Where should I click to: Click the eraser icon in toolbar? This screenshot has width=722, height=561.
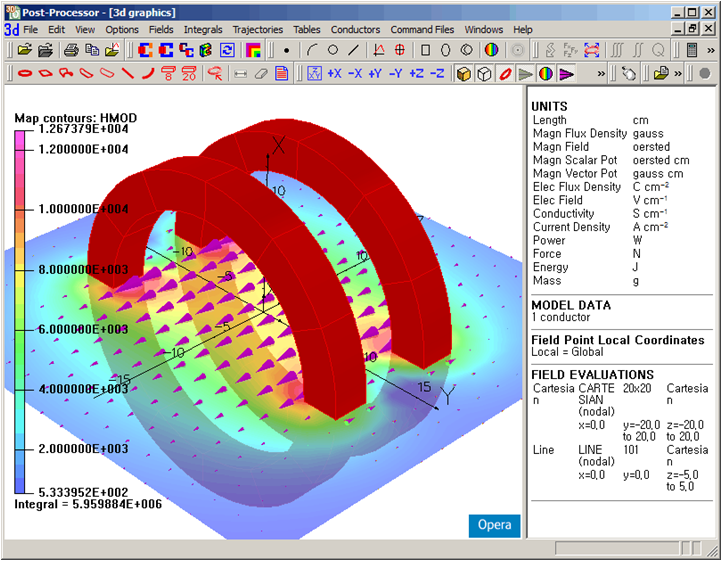point(261,74)
